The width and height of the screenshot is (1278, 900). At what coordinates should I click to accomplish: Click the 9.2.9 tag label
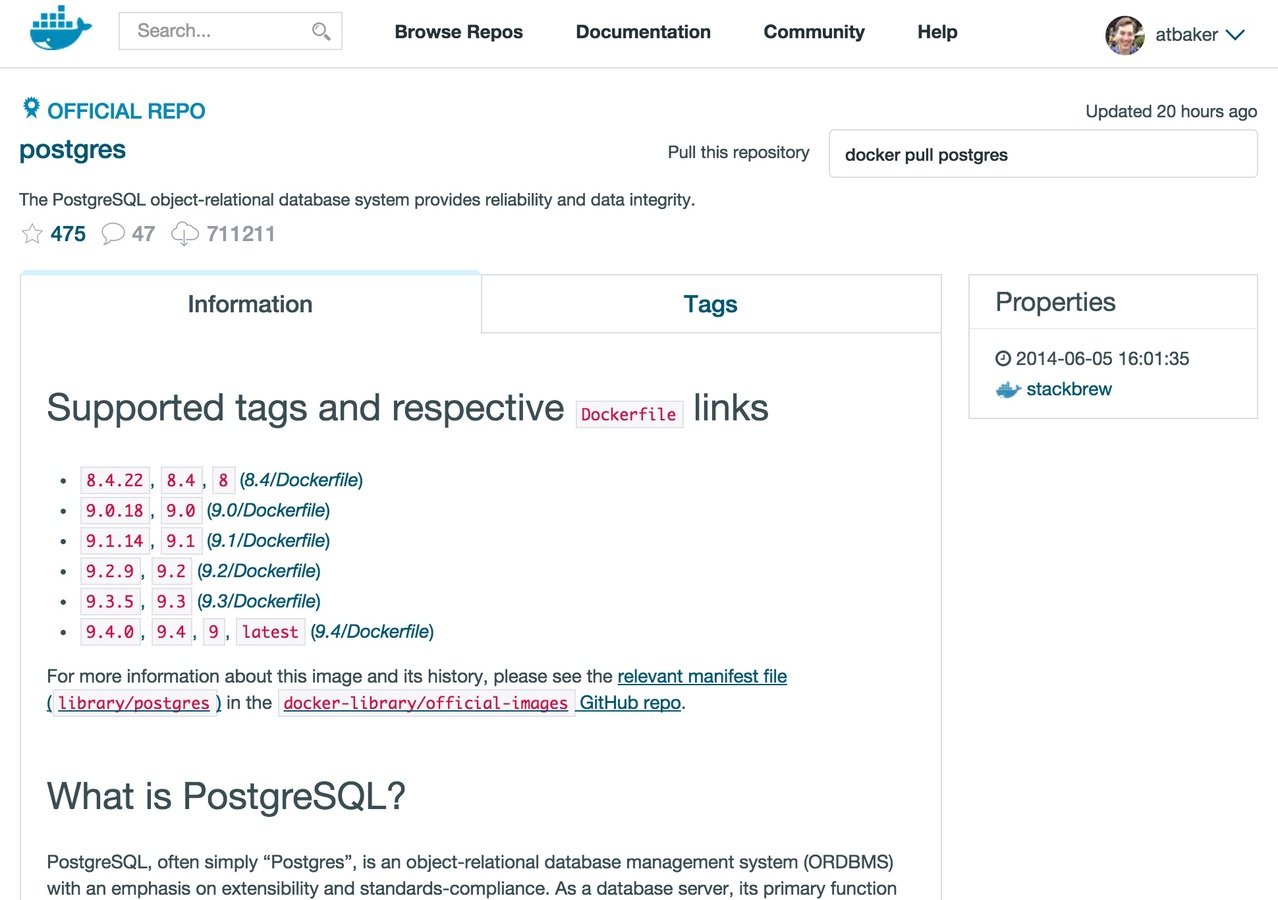tap(109, 571)
